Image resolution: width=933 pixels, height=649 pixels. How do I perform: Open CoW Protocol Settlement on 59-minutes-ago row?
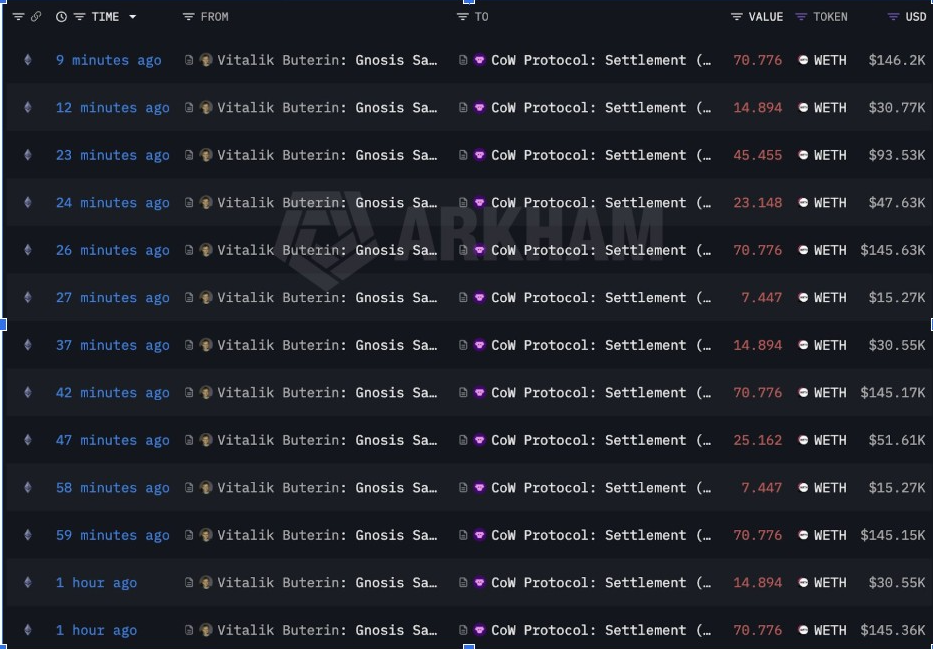[601, 535]
